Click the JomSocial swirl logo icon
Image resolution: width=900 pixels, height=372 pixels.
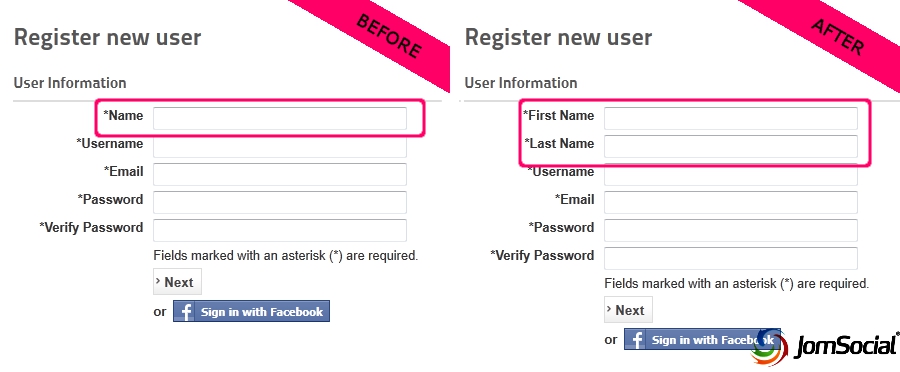767,347
